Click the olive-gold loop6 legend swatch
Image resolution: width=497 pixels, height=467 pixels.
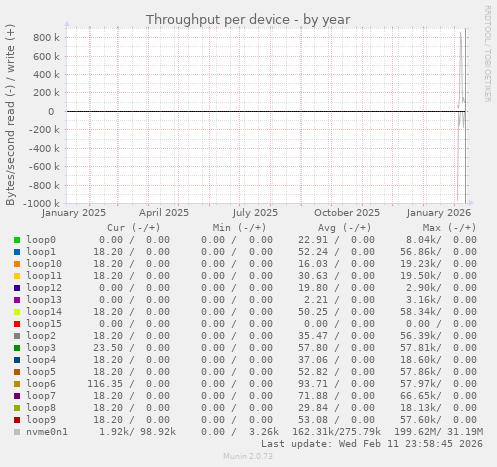(17, 384)
